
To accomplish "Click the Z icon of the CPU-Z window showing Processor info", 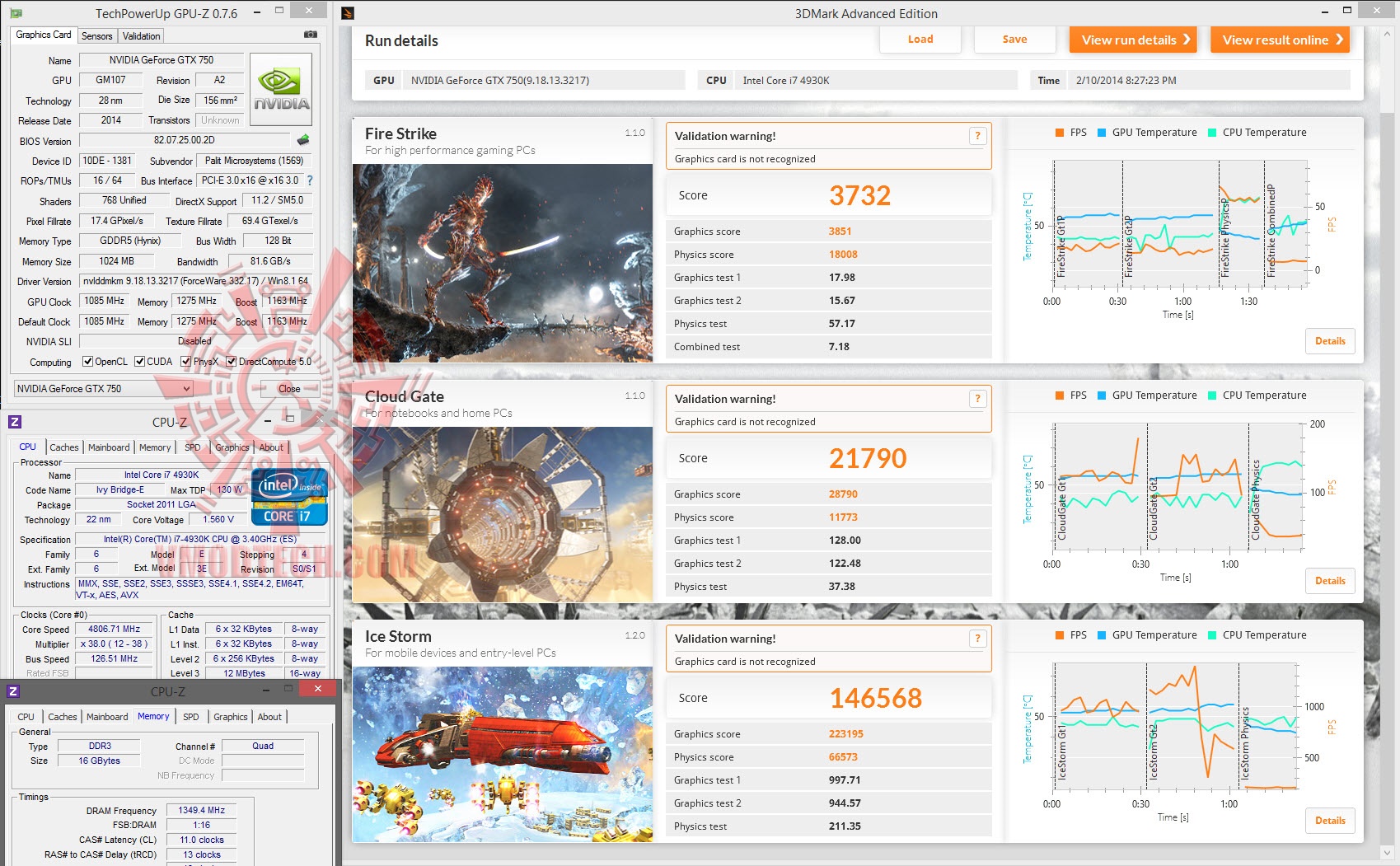I will tap(15, 422).
